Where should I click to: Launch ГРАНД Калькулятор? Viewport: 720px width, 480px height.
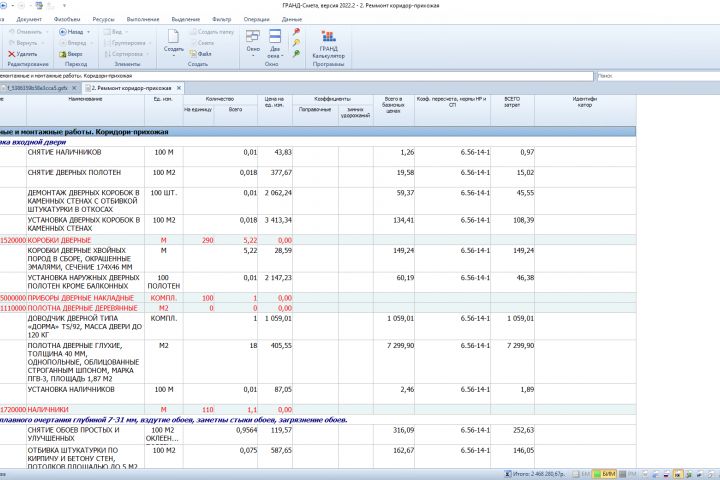click(x=328, y=45)
